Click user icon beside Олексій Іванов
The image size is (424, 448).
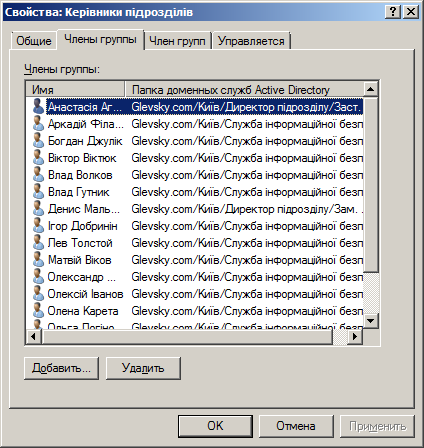[38, 293]
